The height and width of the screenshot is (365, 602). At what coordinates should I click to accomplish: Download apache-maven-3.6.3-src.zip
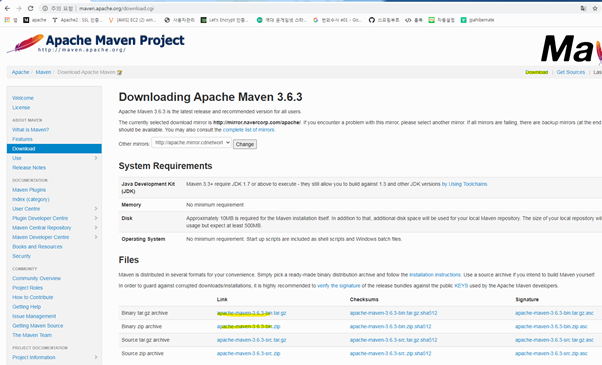[248, 353]
